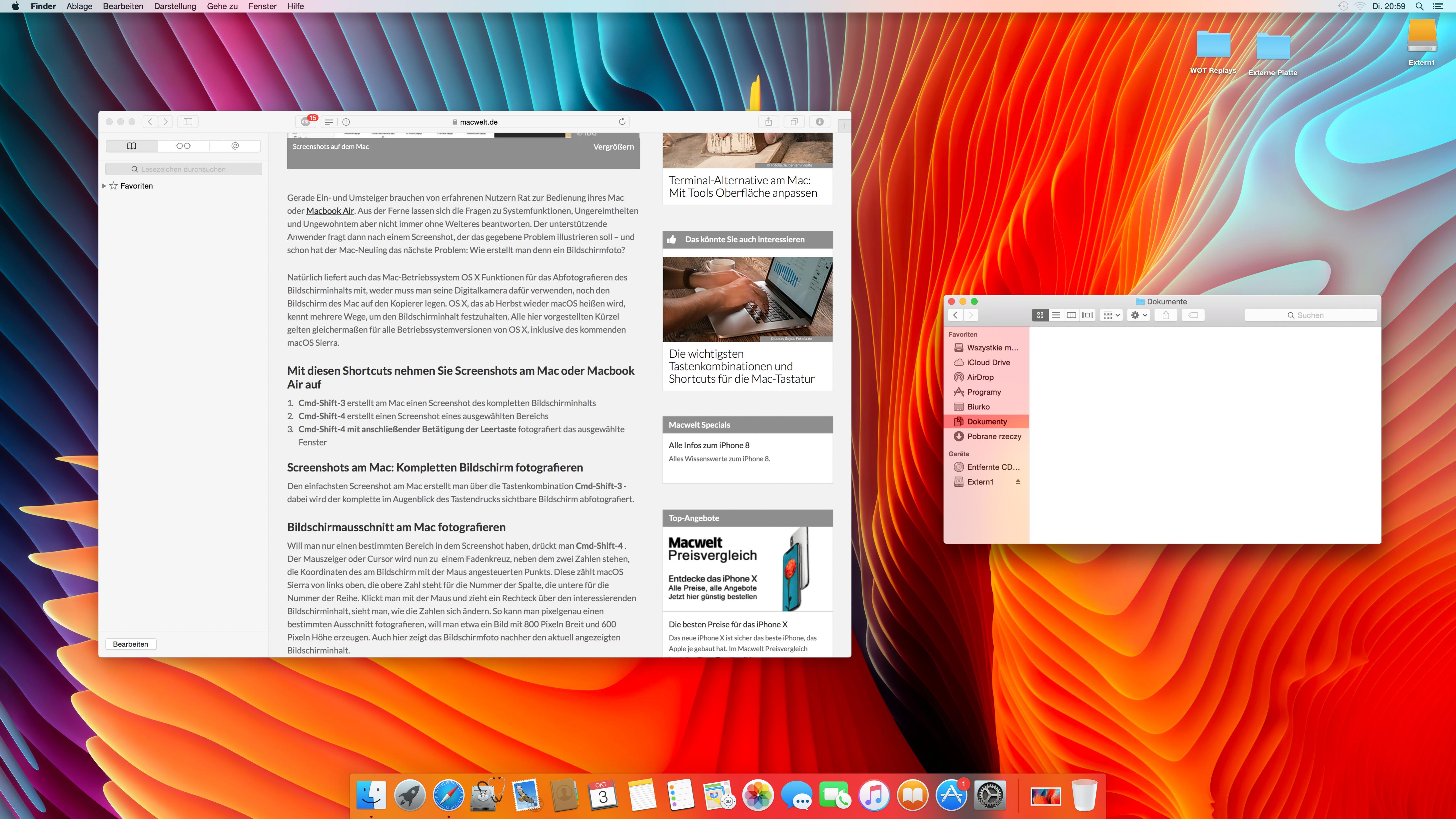Image resolution: width=1456 pixels, height=819 pixels.
Task: Click the Adblock extension icon in Safari
Action: [306, 121]
